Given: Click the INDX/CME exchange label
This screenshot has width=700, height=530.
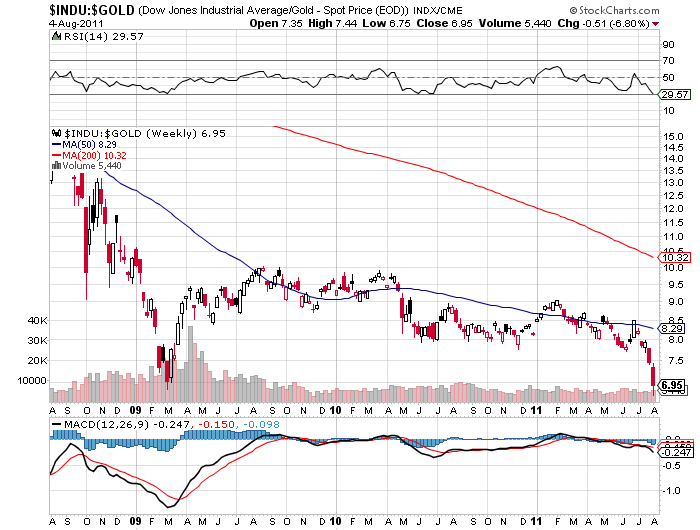Looking at the screenshot, I should pos(438,10).
